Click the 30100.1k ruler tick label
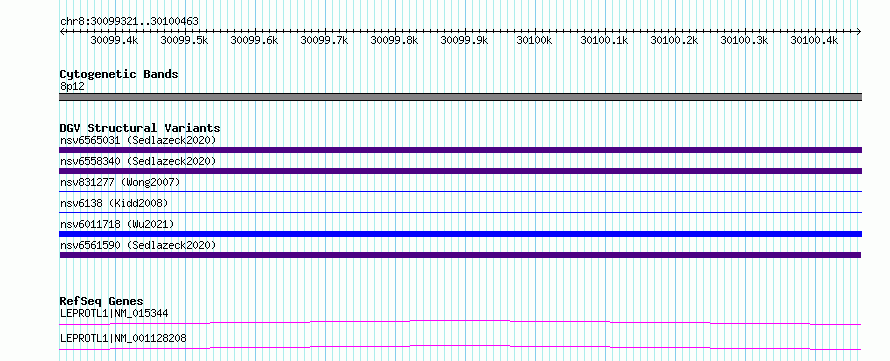890x361 pixels. click(604, 40)
